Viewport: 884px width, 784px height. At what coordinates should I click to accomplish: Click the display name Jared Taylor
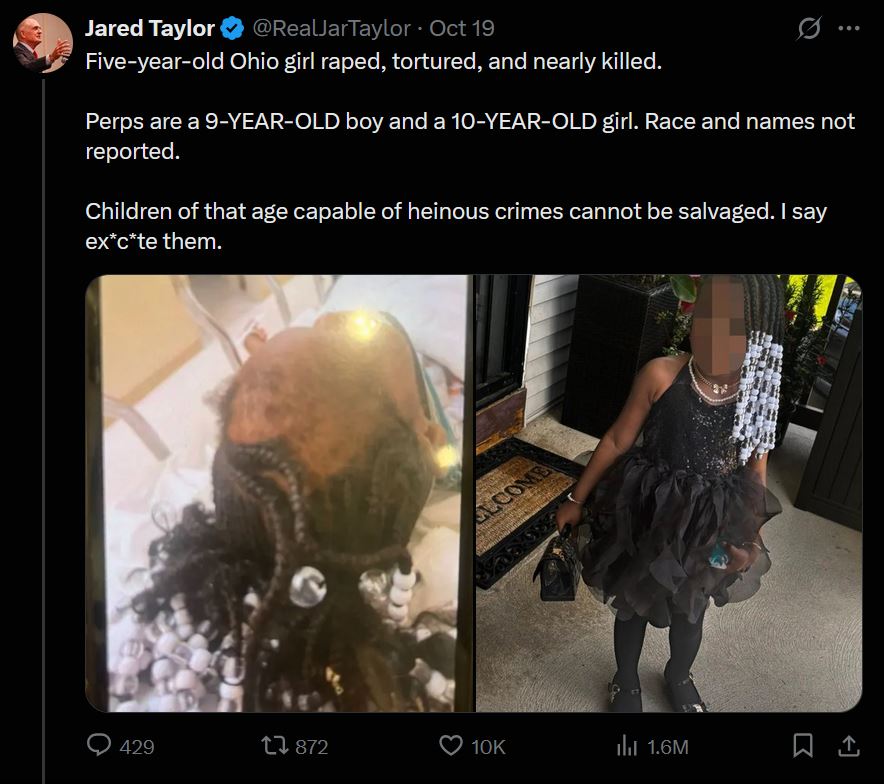(x=150, y=28)
